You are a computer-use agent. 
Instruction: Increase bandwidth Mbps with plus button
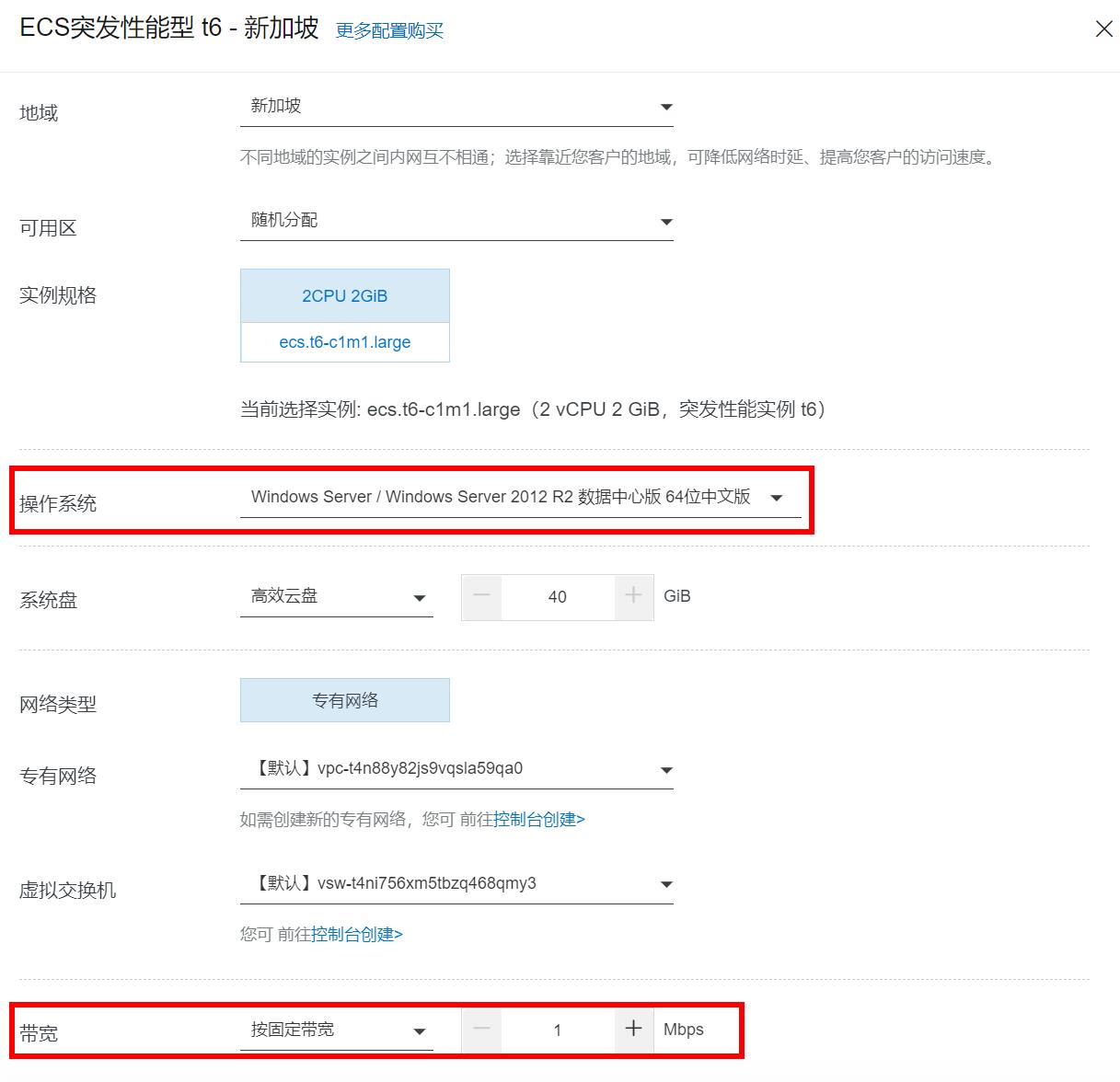(x=633, y=1030)
